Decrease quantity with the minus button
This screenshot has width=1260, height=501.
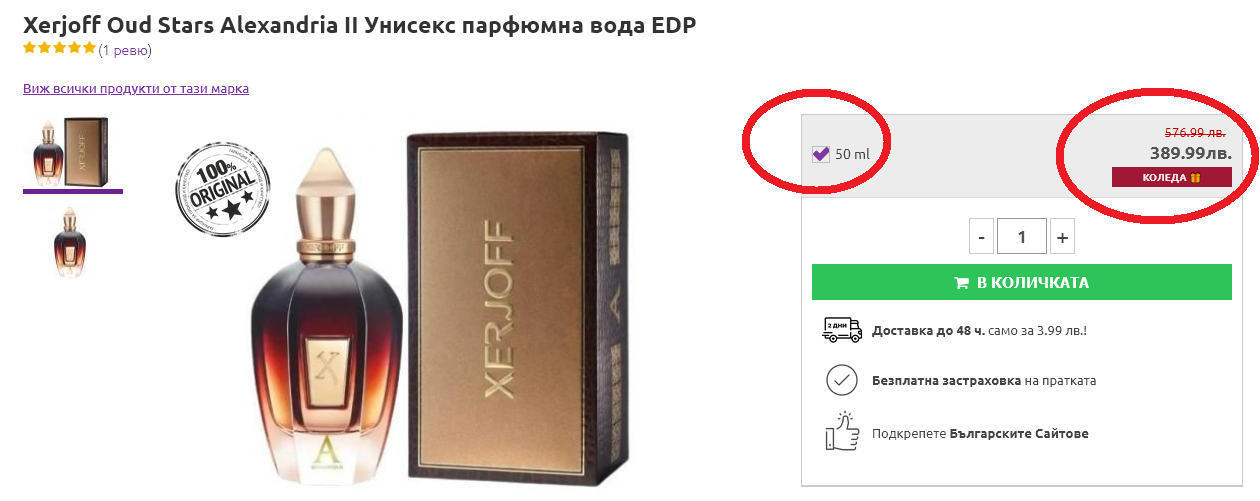pos(981,237)
